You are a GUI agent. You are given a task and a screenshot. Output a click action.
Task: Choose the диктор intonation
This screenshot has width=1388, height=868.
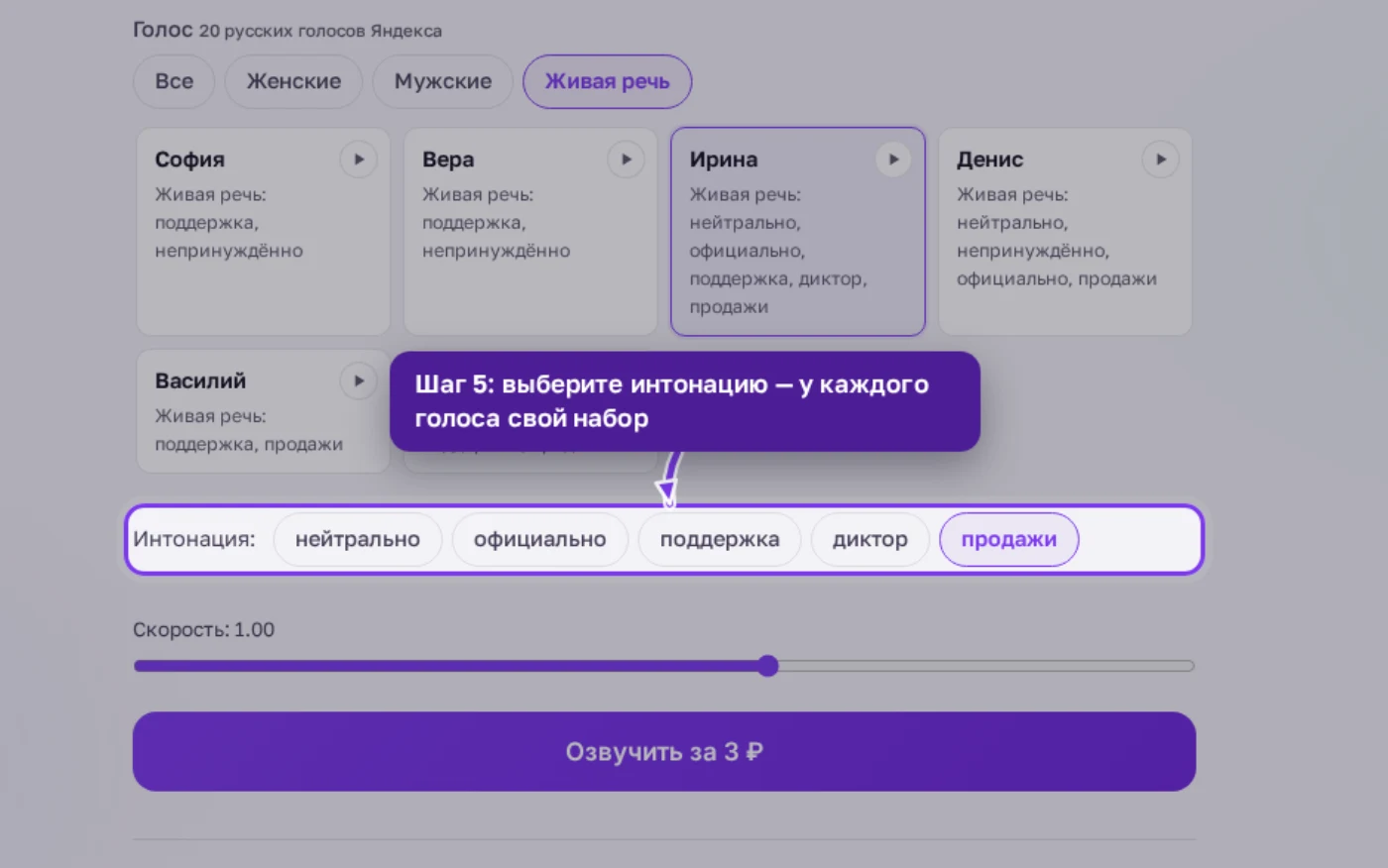point(869,540)
